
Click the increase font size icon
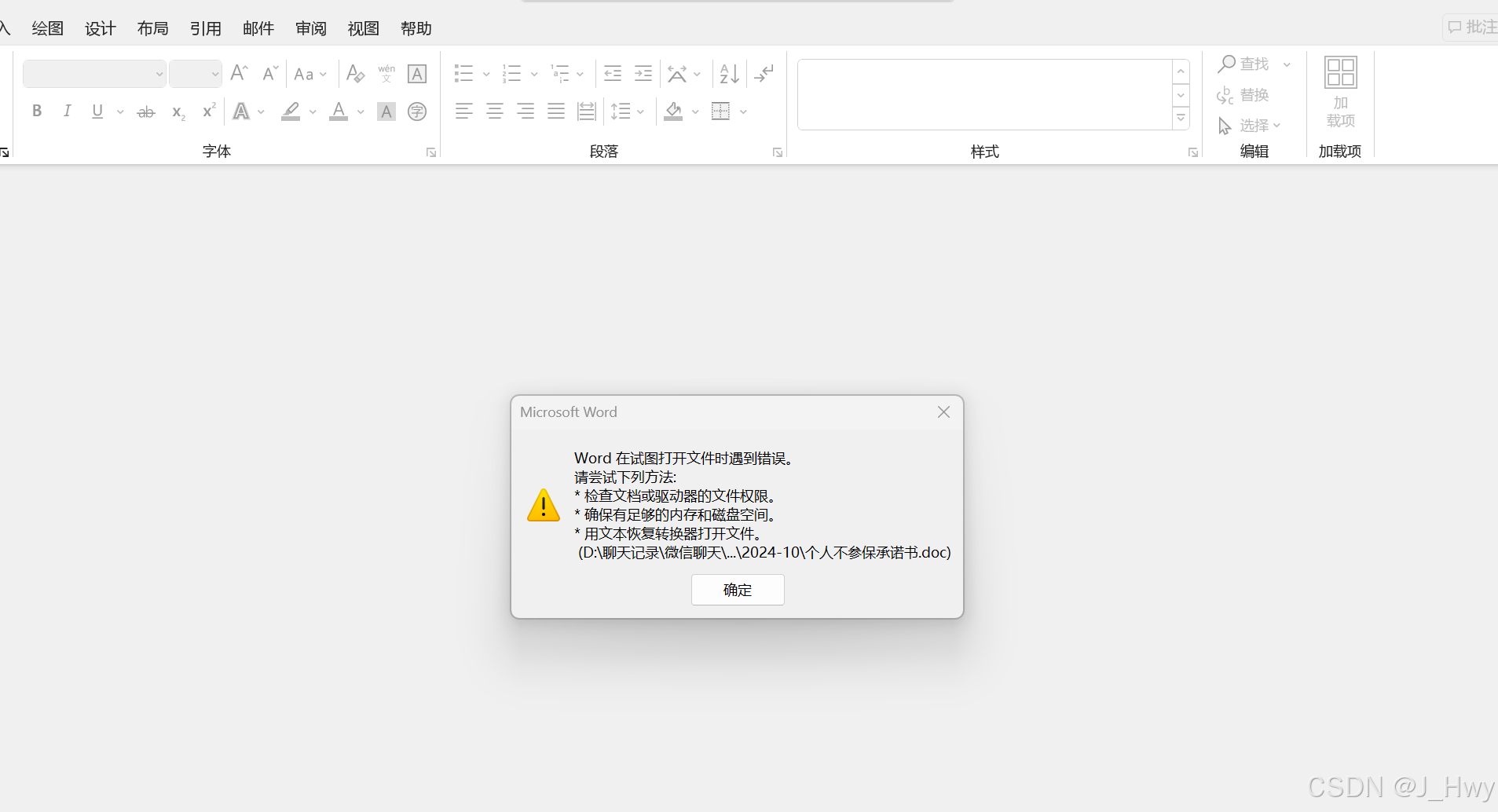240,74
